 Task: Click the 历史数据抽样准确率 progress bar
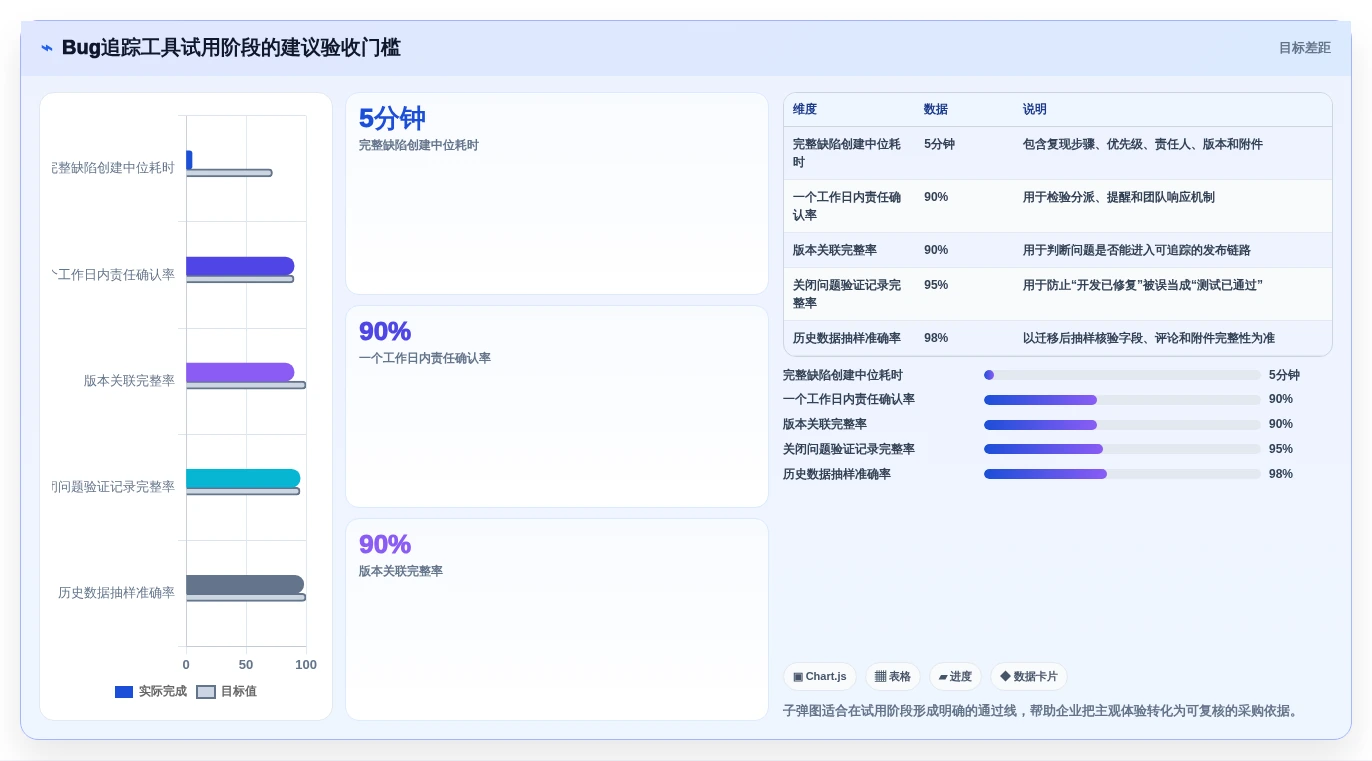(x=1122, y=474)
